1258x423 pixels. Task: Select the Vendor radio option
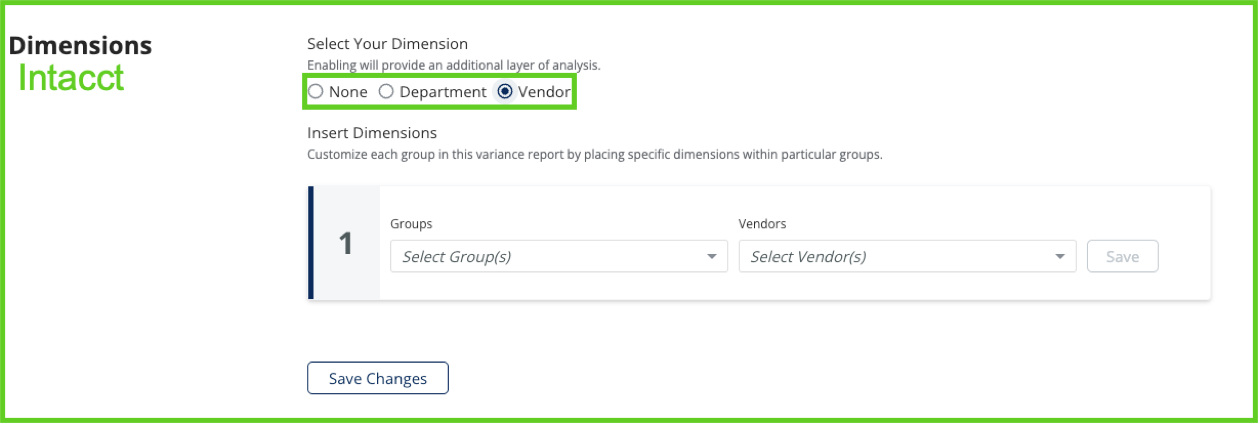coord(505,92)
